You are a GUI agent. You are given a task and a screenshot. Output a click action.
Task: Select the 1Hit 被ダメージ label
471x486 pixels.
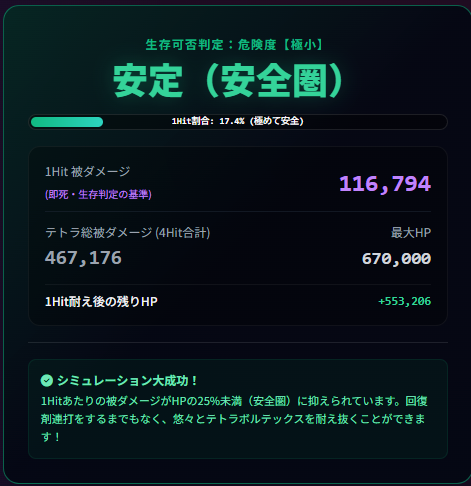tap(88, 172)
